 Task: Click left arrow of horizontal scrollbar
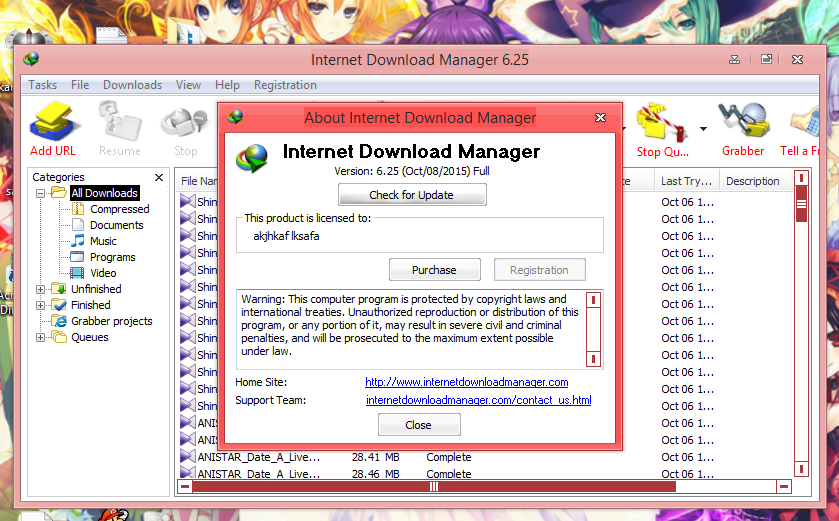click(185, 487)
